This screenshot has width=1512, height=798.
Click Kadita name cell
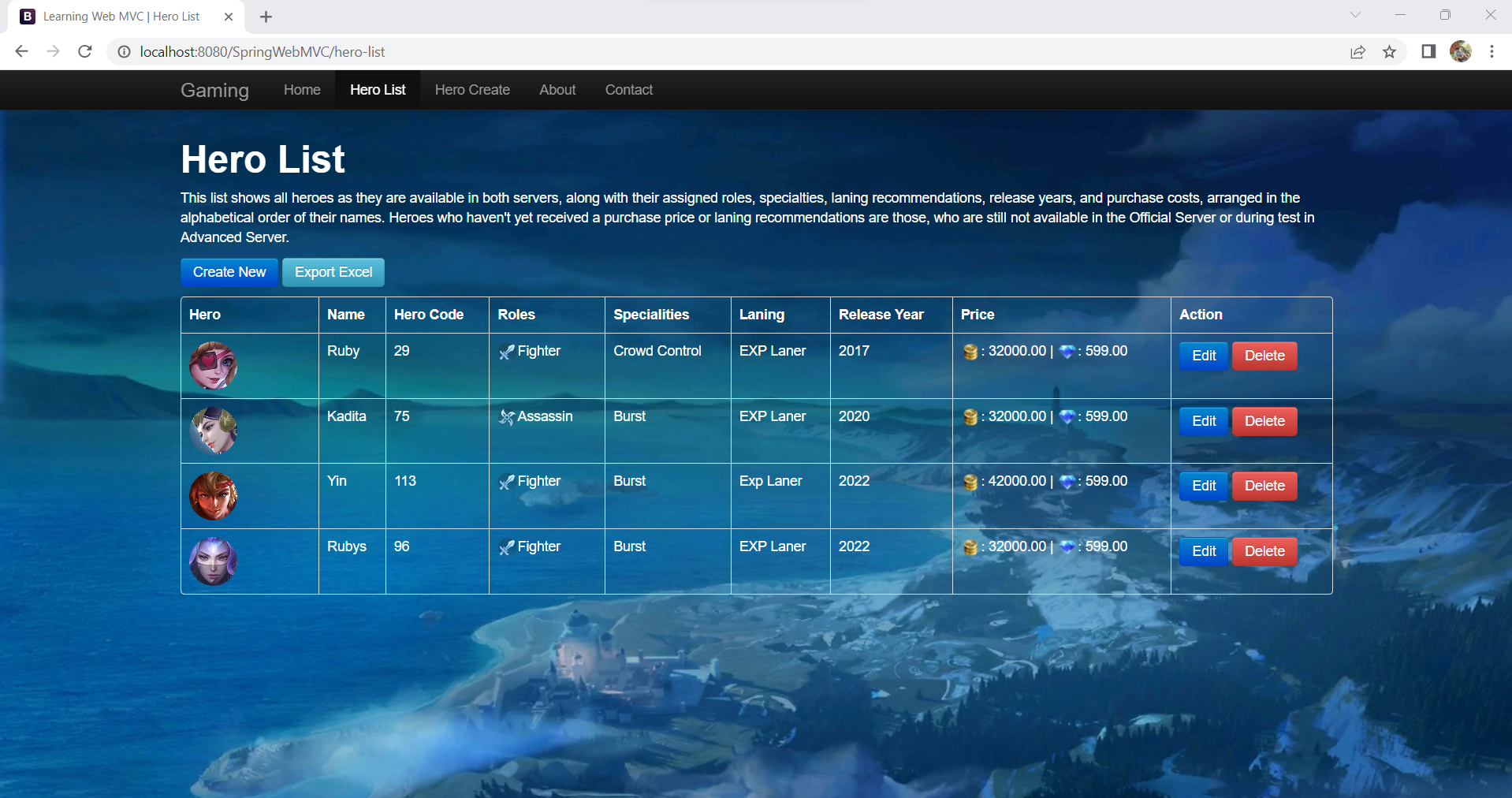pos(352,431)
